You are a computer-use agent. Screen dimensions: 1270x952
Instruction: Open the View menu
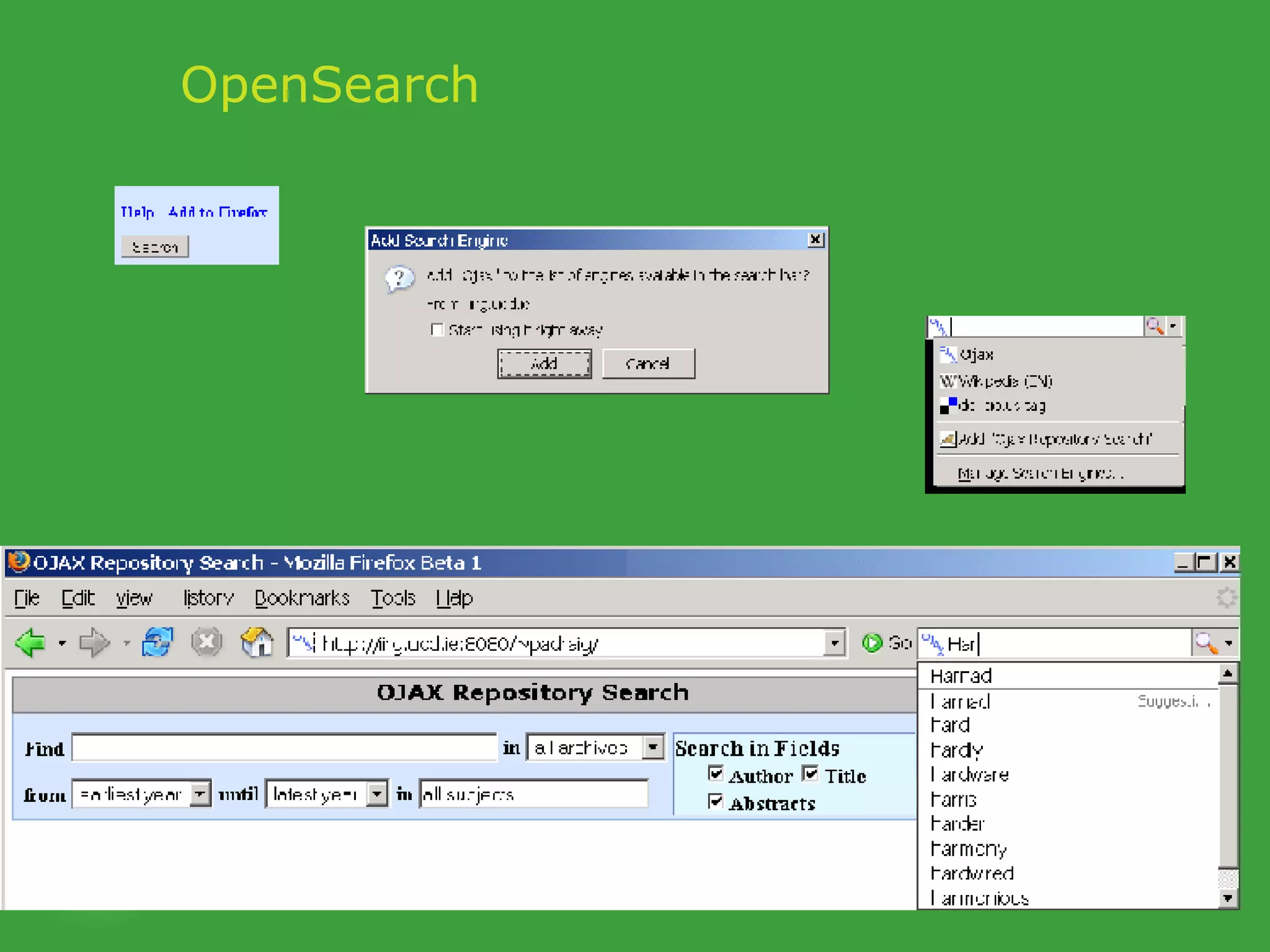[x=134, y=597]
